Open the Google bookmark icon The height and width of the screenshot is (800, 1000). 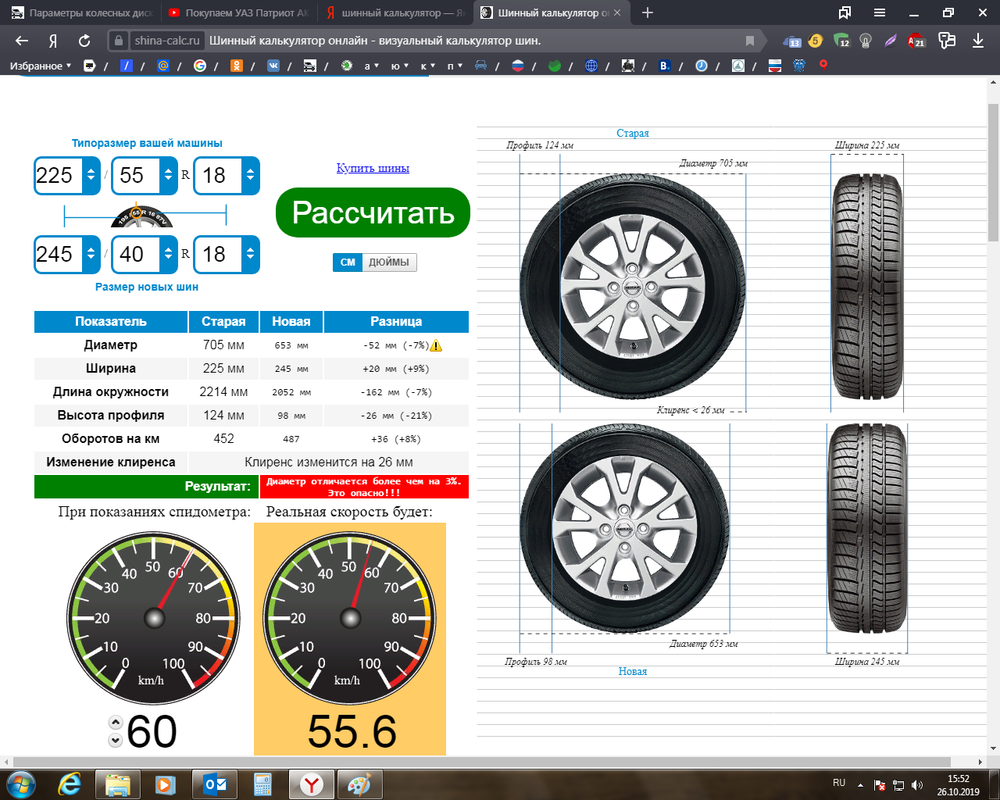(200, 65)
